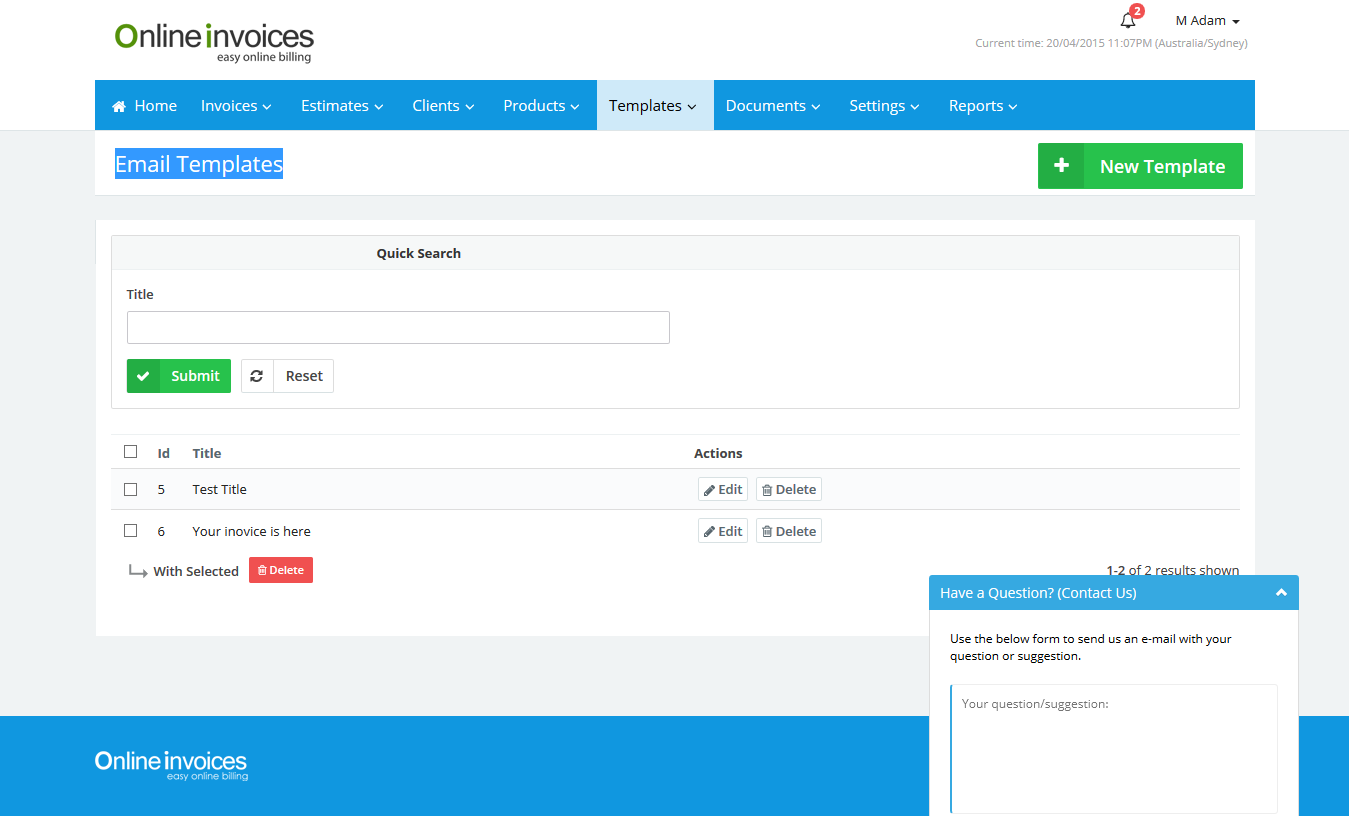This screenshot has height=816, width=1349.
Task: Click the red Delete selected button
Action: click(x=281, y=570)
